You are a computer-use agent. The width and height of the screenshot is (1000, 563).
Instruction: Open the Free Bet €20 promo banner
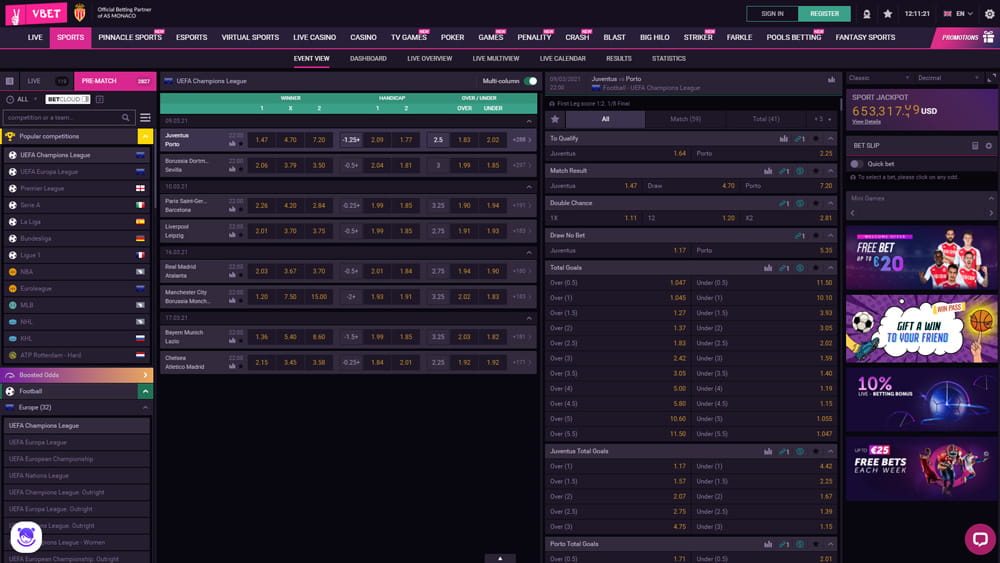(x=921, y=258)
